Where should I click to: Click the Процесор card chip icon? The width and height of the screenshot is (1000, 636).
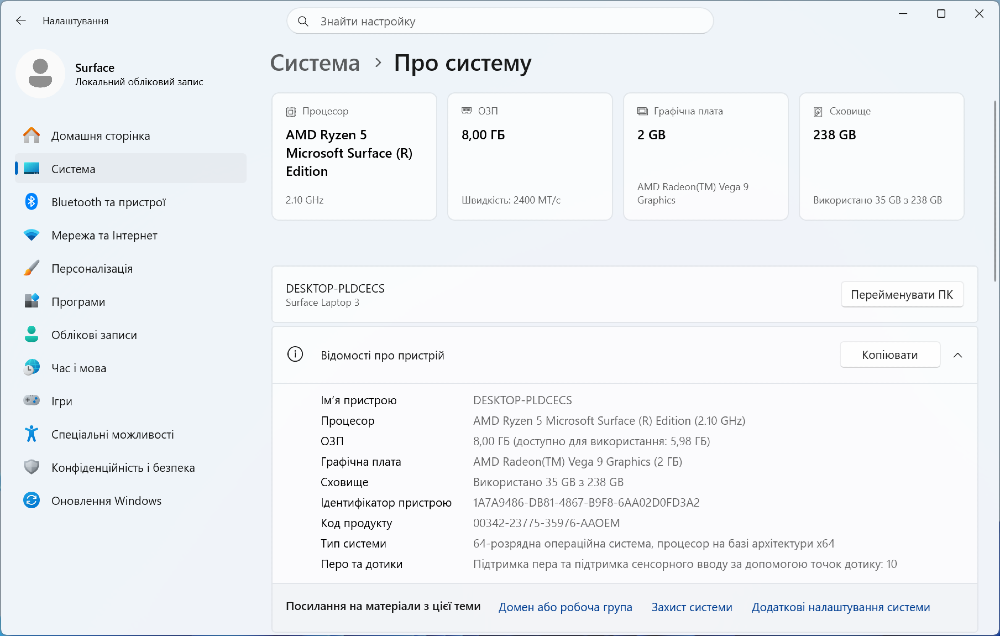pyautogui.click(x=291, y=112)
